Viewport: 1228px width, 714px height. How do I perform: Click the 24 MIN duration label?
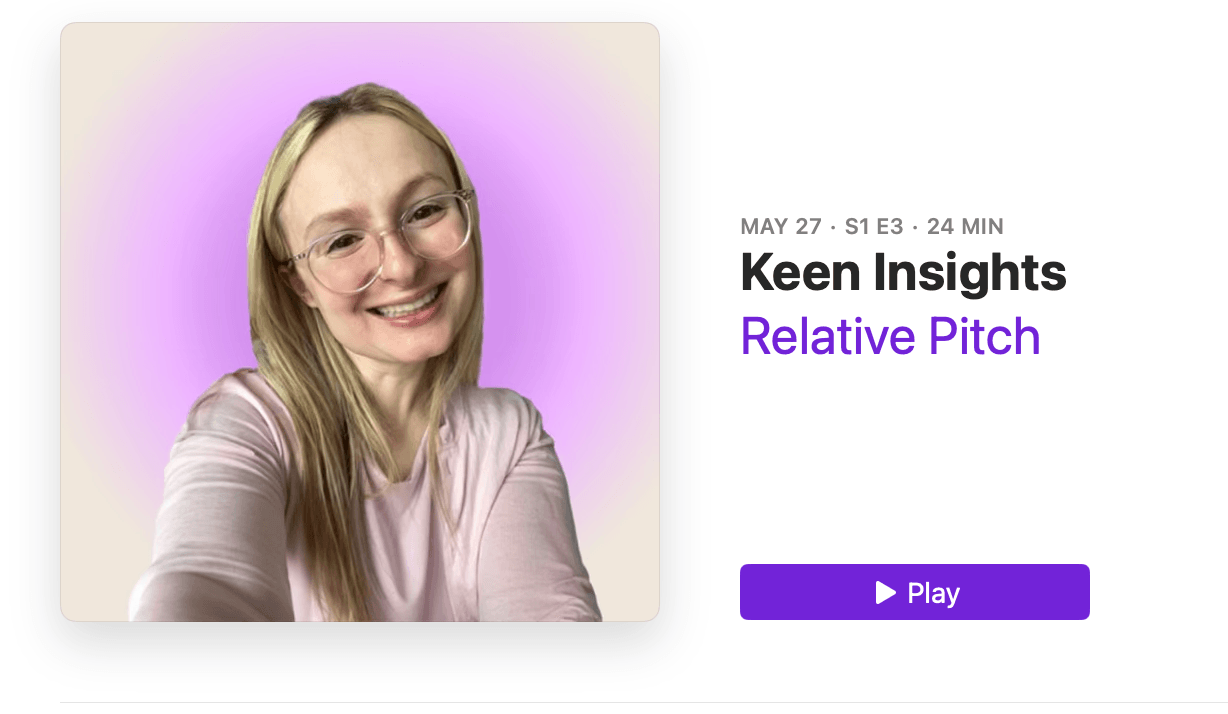(965, 226)
